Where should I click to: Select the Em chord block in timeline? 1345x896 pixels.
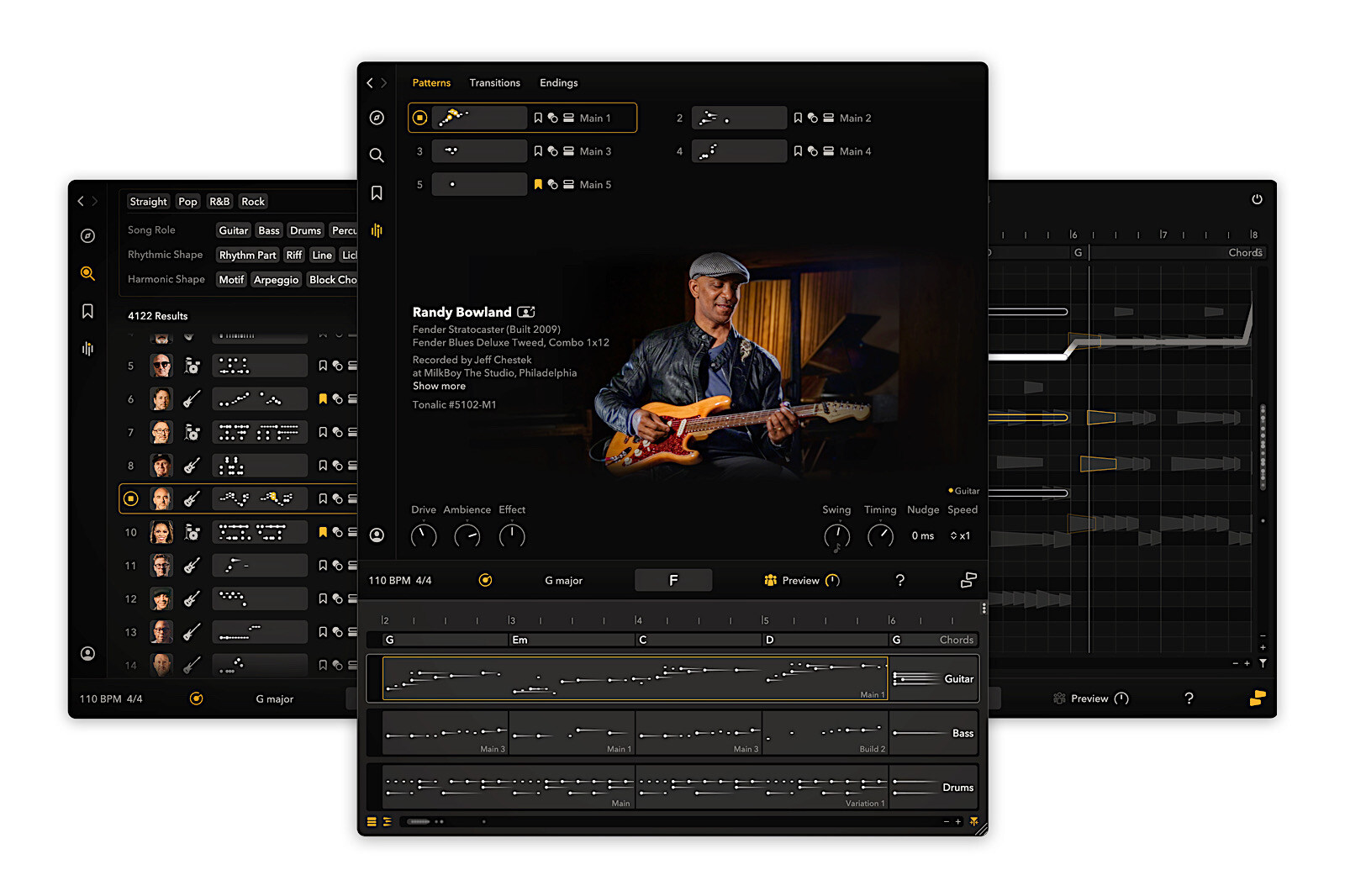pyautogui.click(x=572, y=640)
